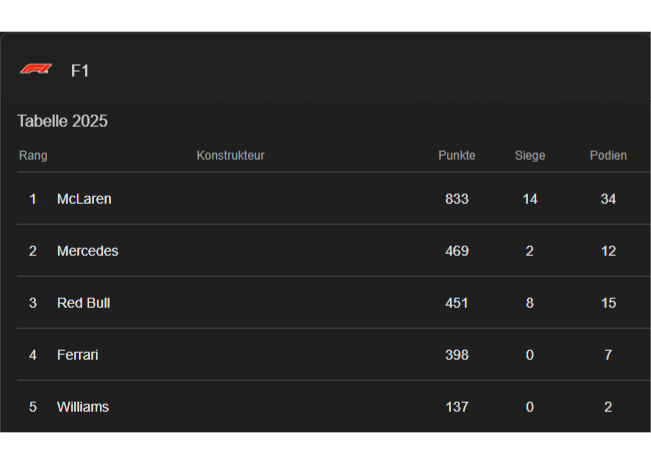
Task: Click McLaren's 14 wins value
Action: tap(530, 199)
